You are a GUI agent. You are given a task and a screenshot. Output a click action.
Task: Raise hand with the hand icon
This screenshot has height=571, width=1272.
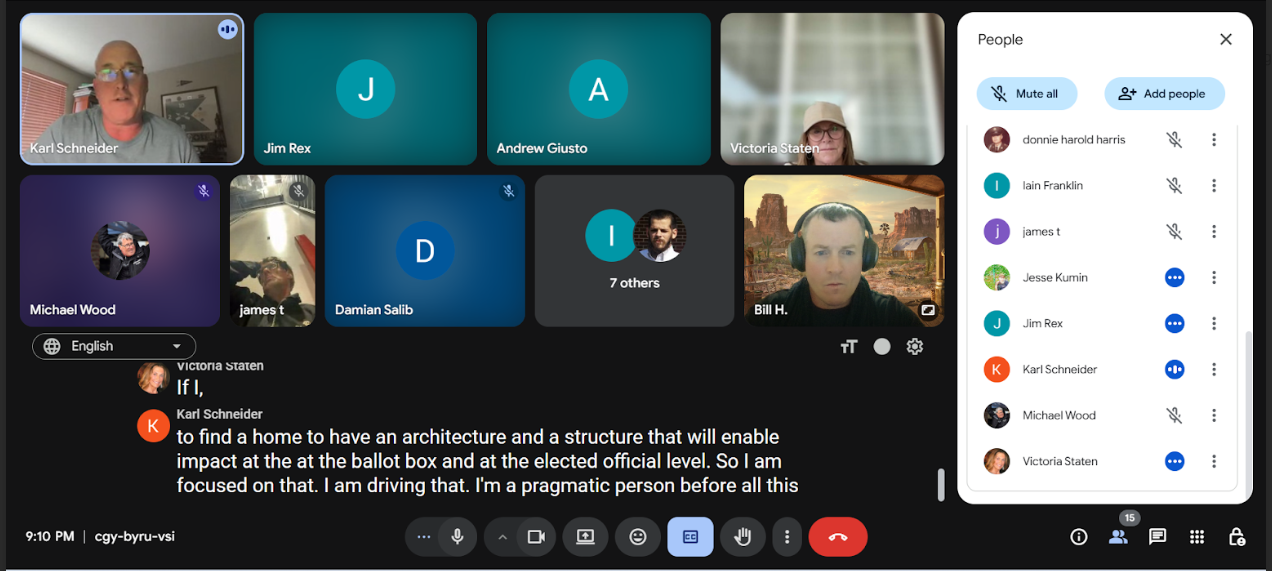click(x=742, y=537)
